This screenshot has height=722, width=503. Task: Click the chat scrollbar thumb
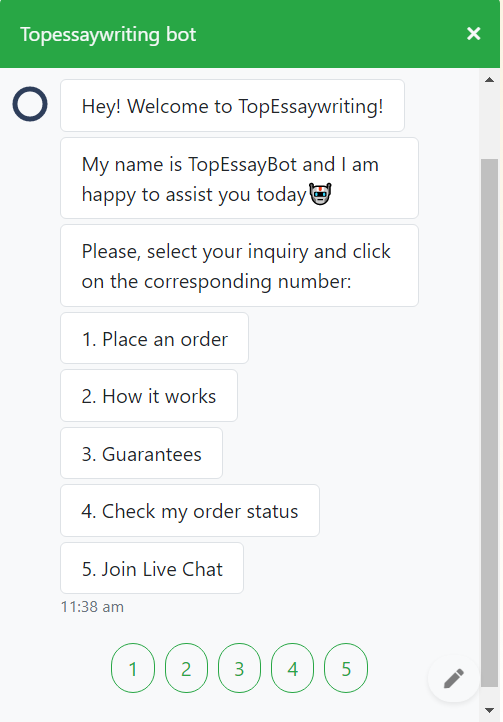[x=489, y=423]
